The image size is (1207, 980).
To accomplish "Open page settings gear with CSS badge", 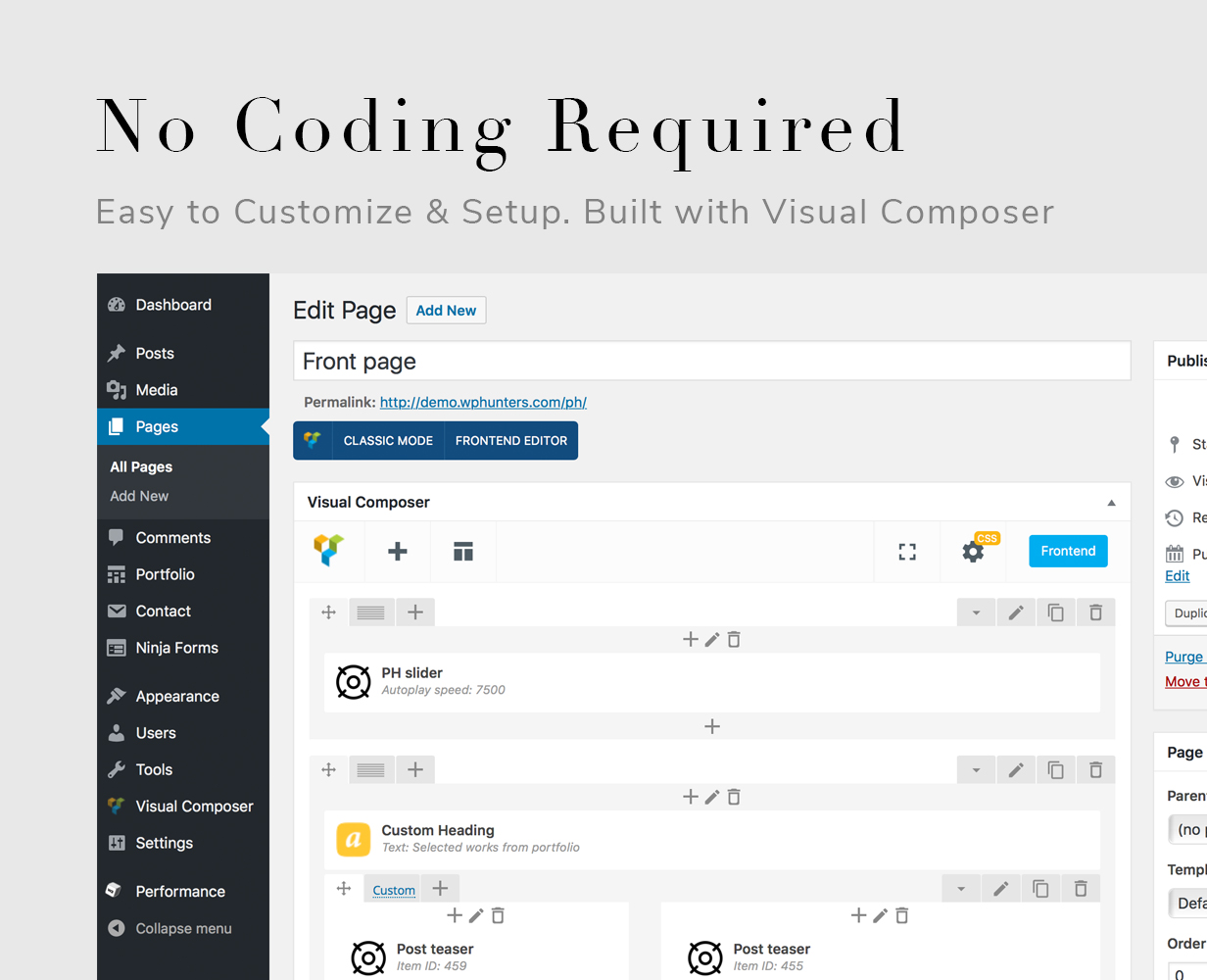I will 973,552.
